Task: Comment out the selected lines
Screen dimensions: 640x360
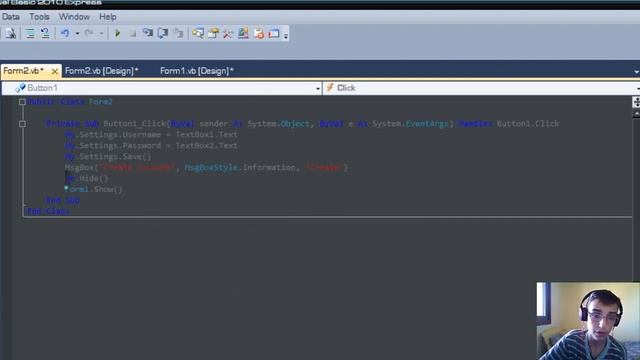Action: click(30, 33)
